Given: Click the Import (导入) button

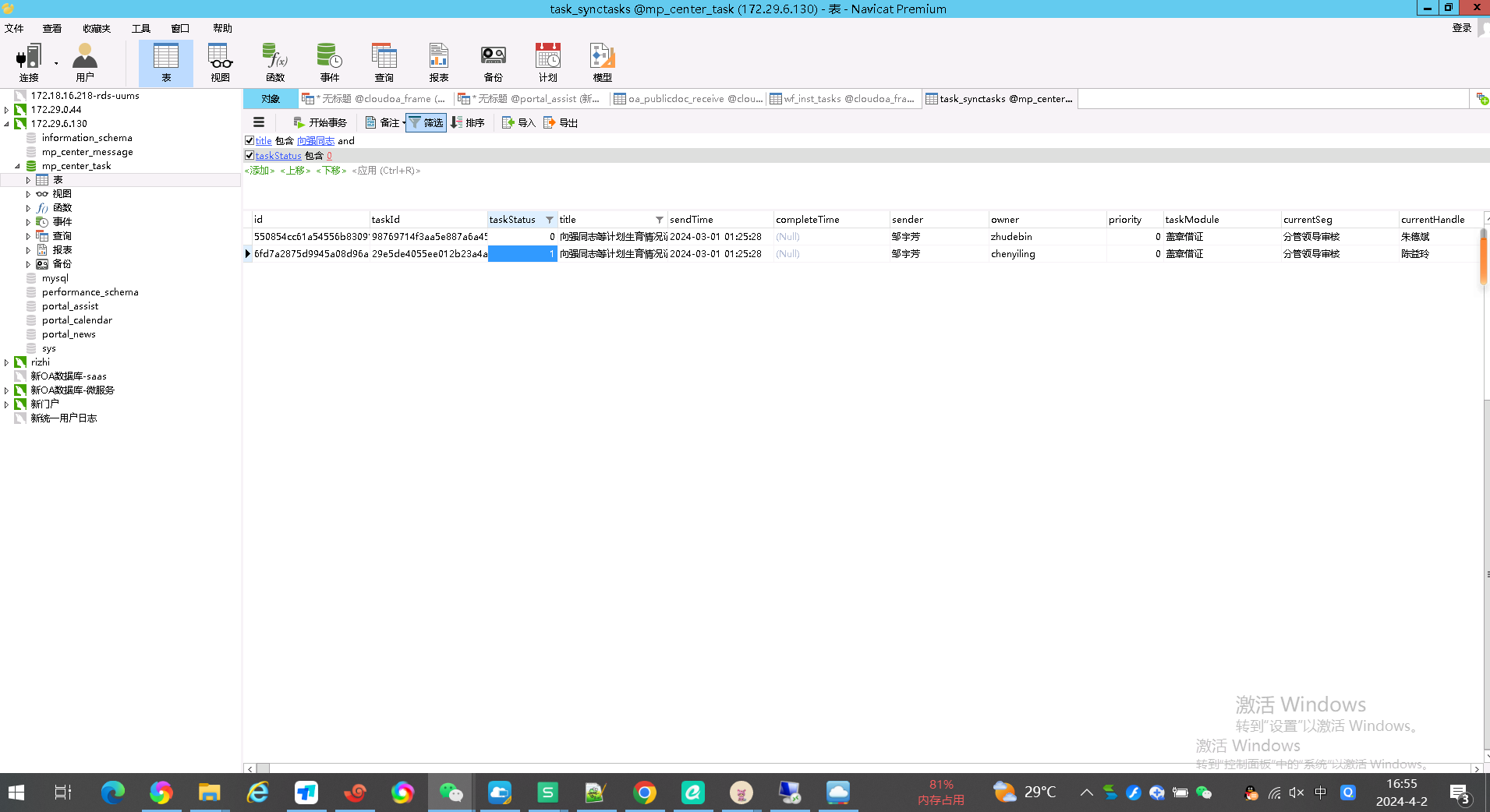Looking at the screenshot, I should pos(518,122).
